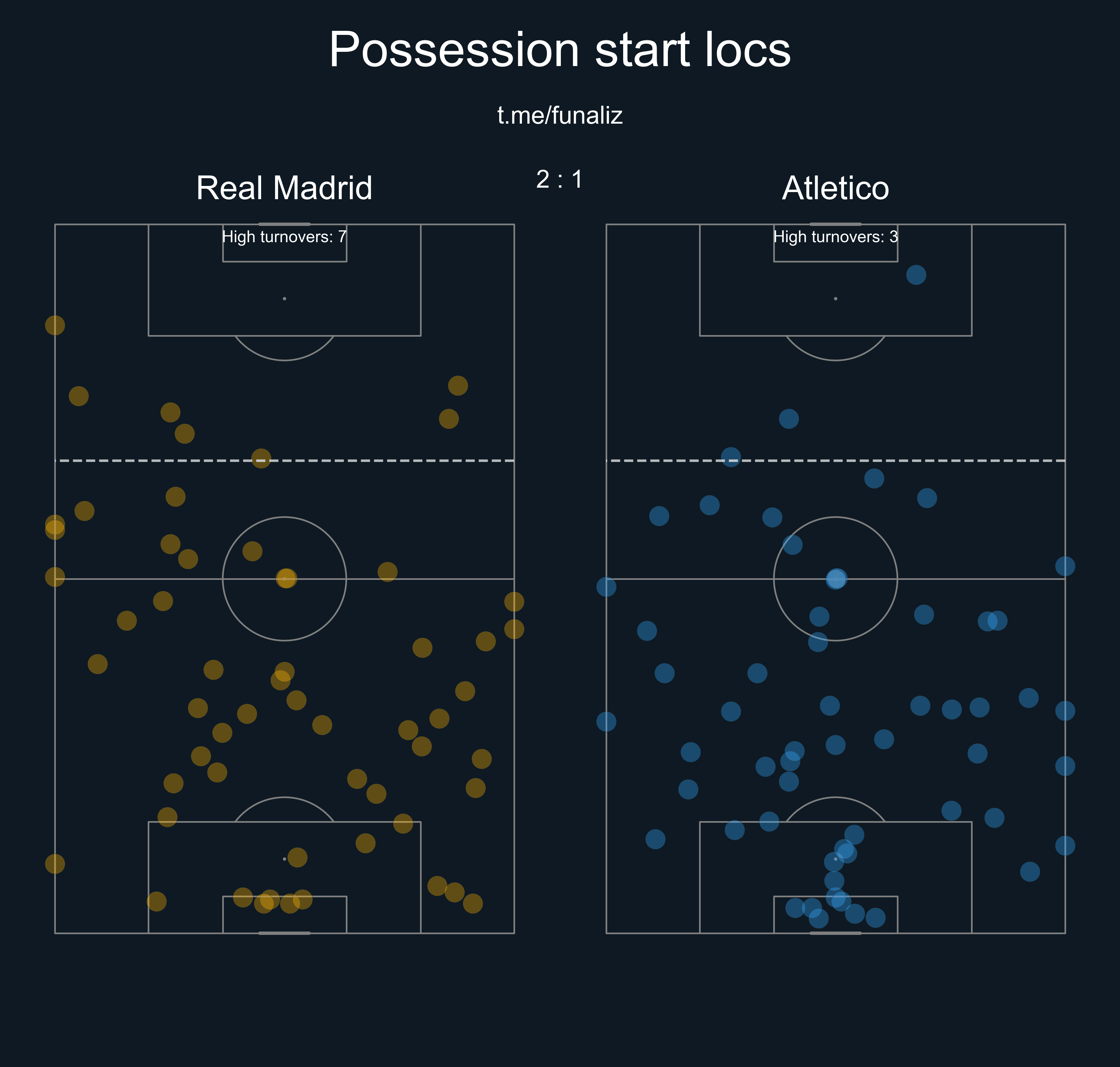Viewport: 1120px width, 1067px height.
Task: Click the yellow dot on Real Madrid's center spot
Action: (x=286, y=579)
